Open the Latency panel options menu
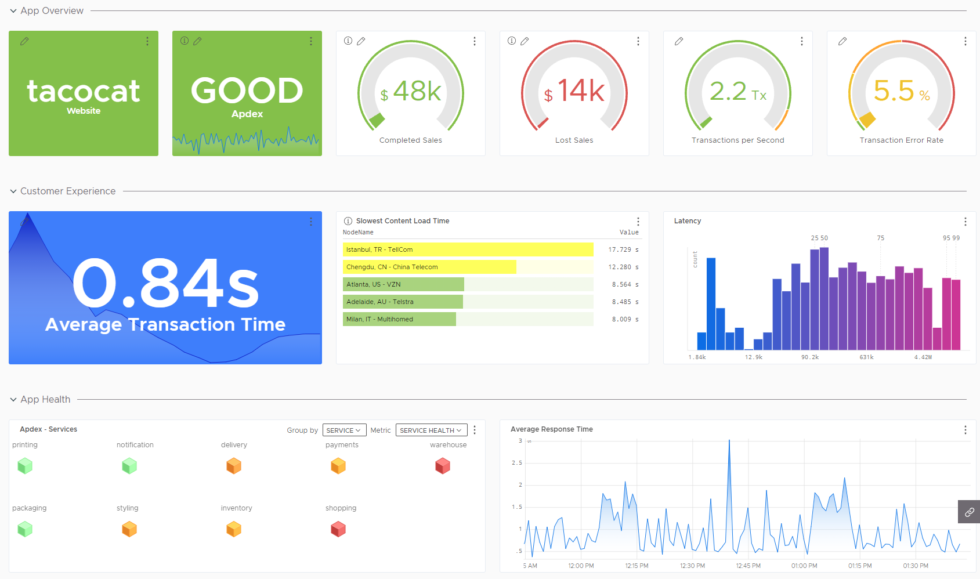Viewport: 980px width, 579px height. pyautogui.click(x=965, y=221)
